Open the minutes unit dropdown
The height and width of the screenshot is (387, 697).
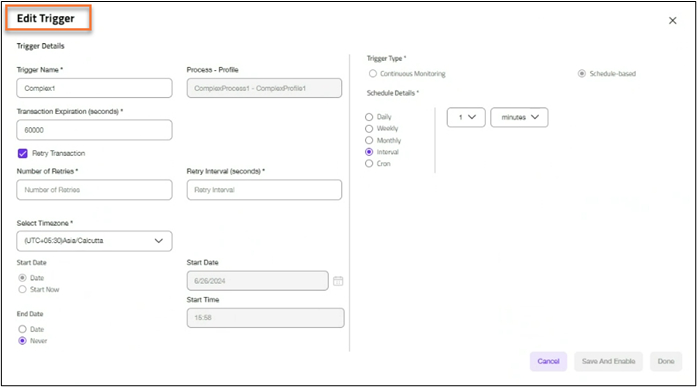(x=519, y=117)
